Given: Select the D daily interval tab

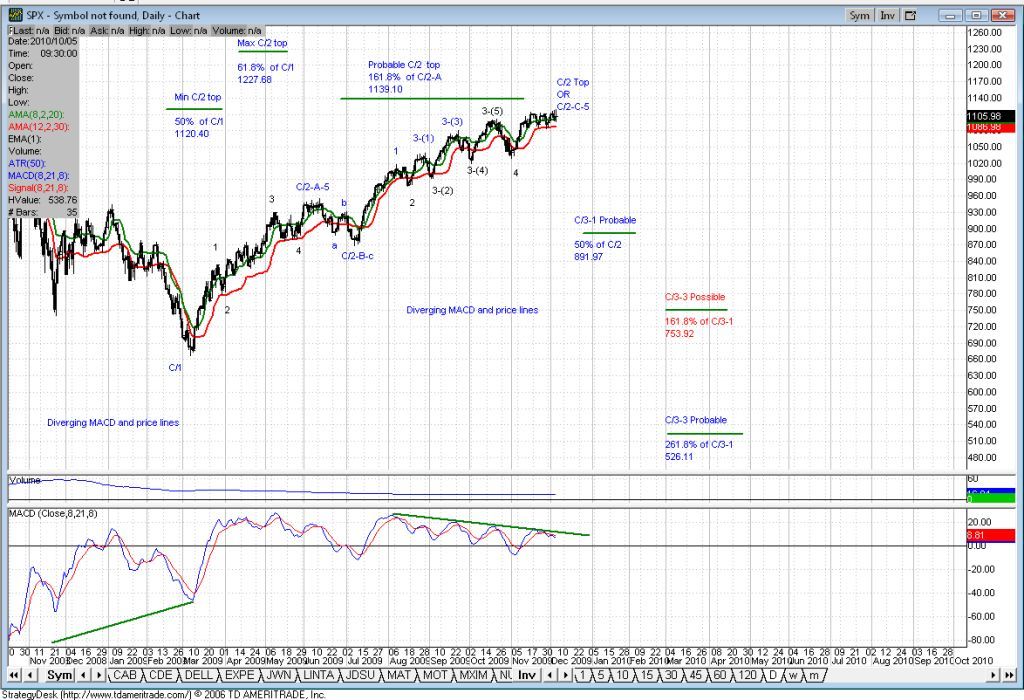Looking at the screenshot, I should pos(773,675).
